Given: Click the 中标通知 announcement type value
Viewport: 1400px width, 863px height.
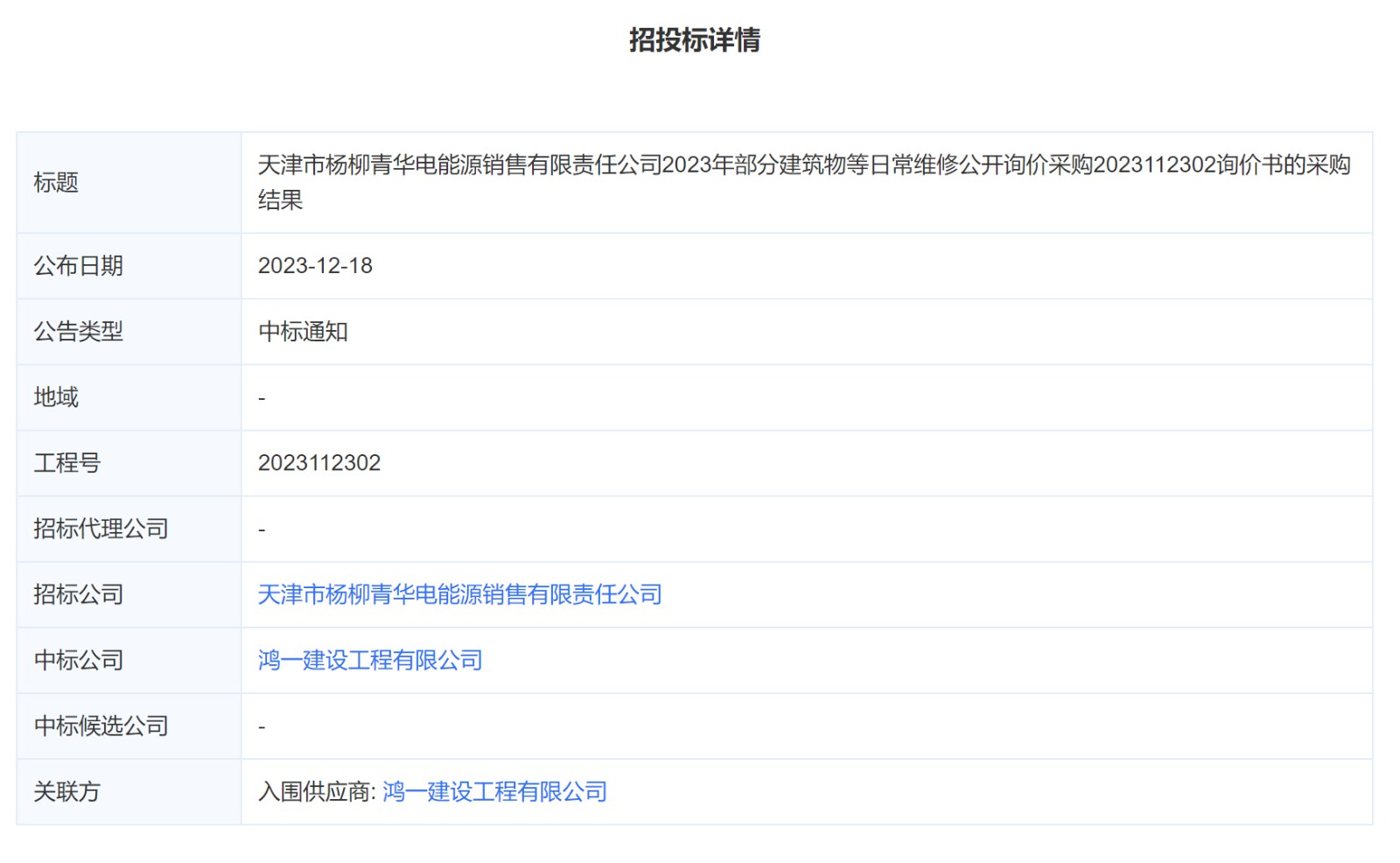Looking at the screenshot, I should click(x=303, y=332).
